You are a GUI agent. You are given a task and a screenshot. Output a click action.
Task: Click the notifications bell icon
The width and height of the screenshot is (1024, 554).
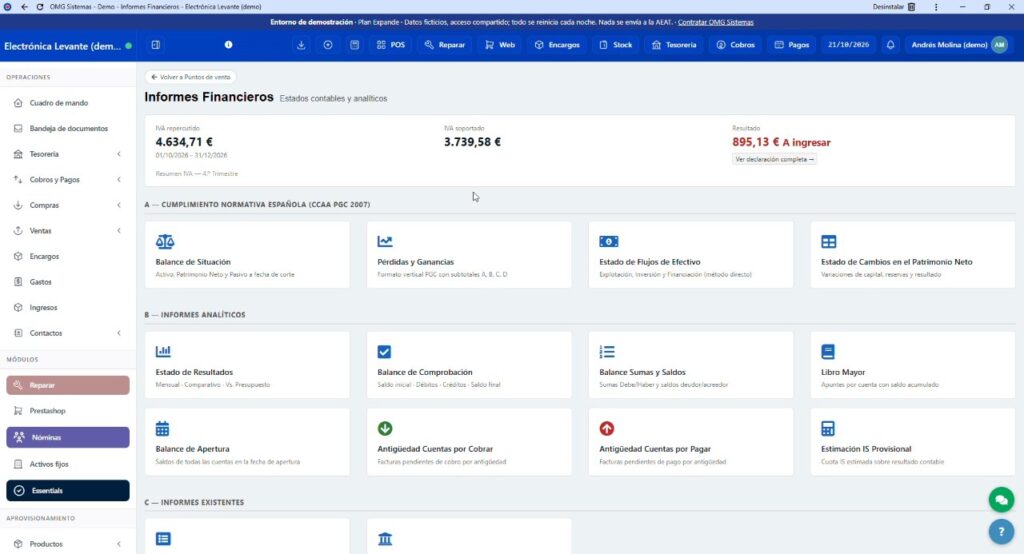(x=890, y=45)
